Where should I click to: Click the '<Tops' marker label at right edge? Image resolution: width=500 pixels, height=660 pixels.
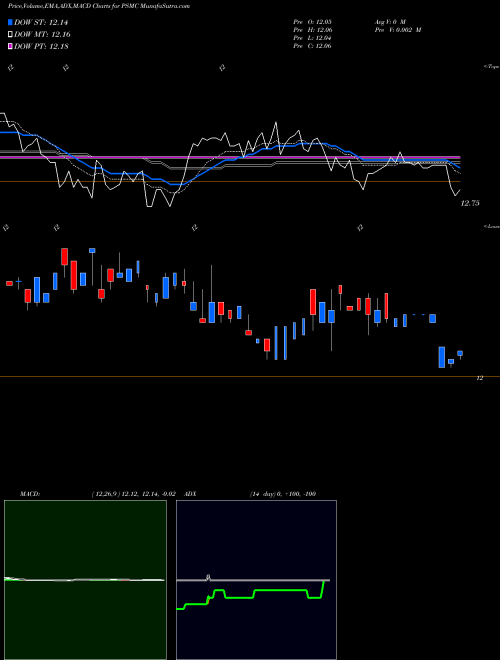pyautogui.click(x=492, y=67)
